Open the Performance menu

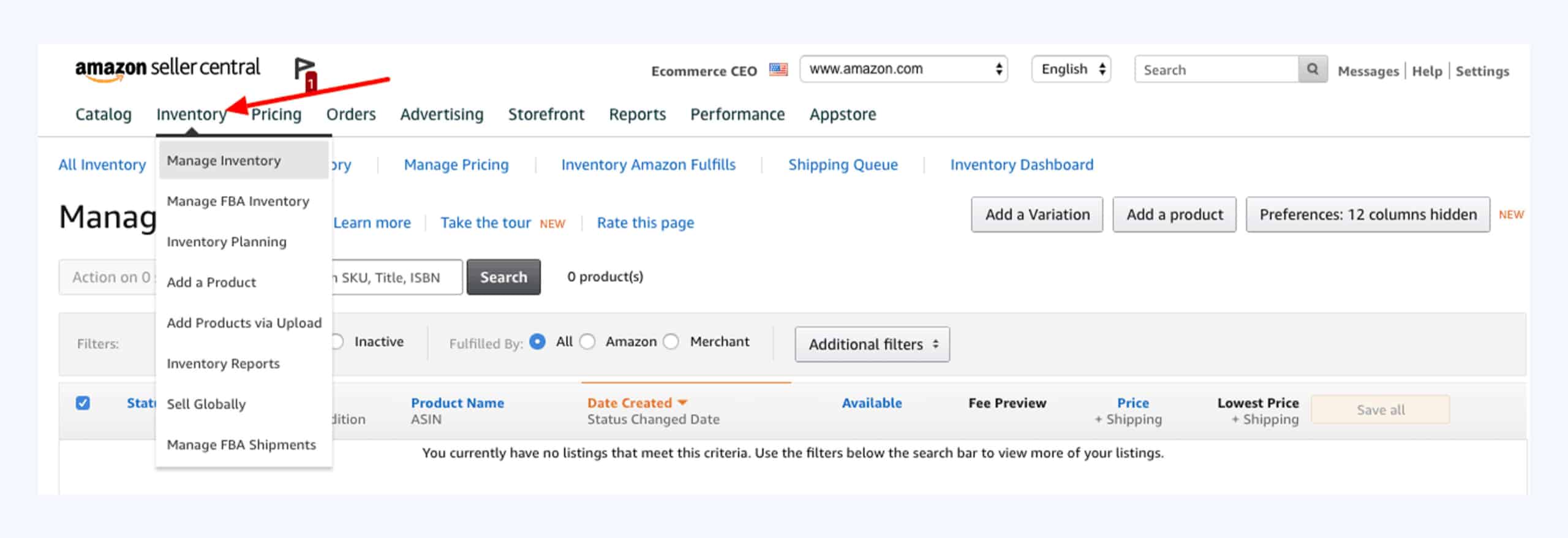click(x=737, y=115)
